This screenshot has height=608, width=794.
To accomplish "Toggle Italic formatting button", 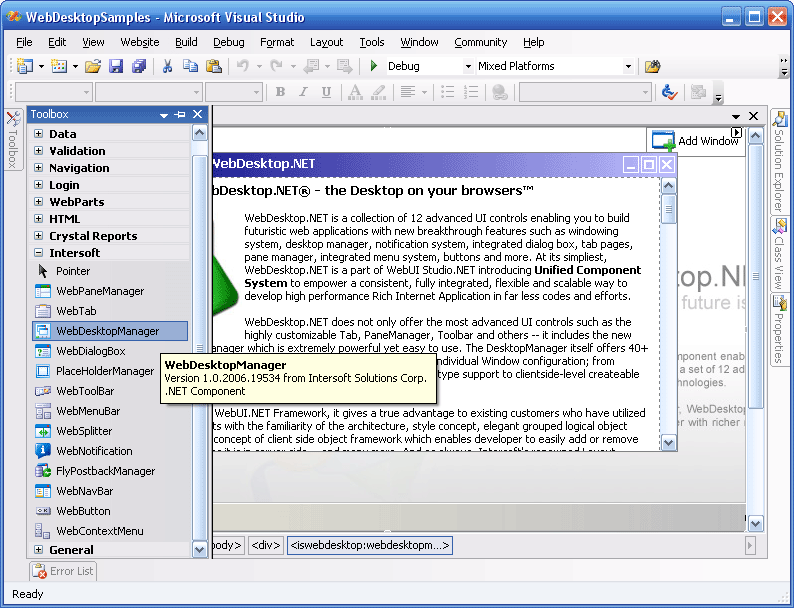I will (x=303, y=92).
